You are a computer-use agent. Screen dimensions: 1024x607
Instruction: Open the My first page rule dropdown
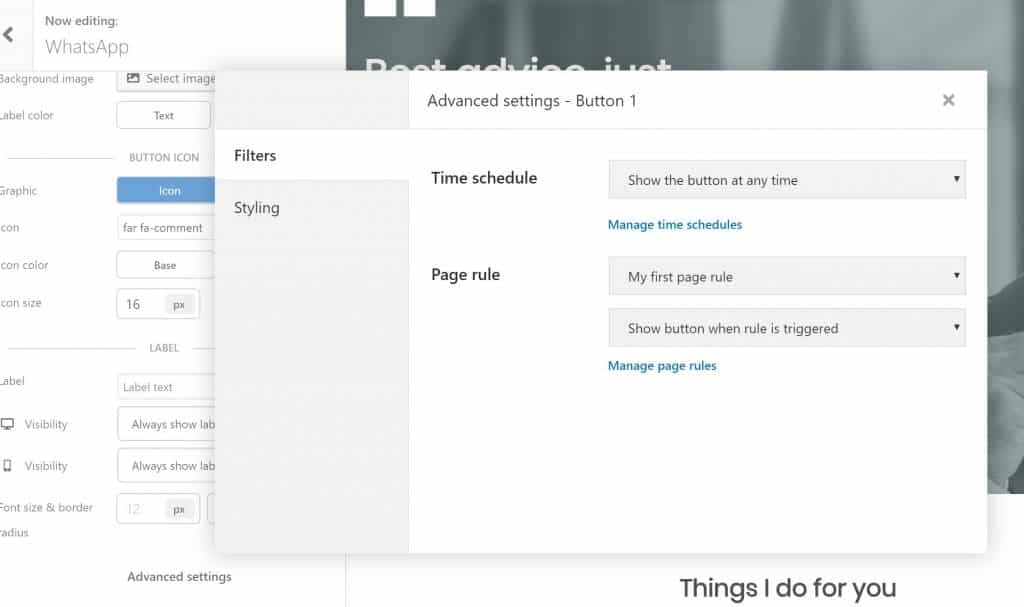tap(787, 276)
